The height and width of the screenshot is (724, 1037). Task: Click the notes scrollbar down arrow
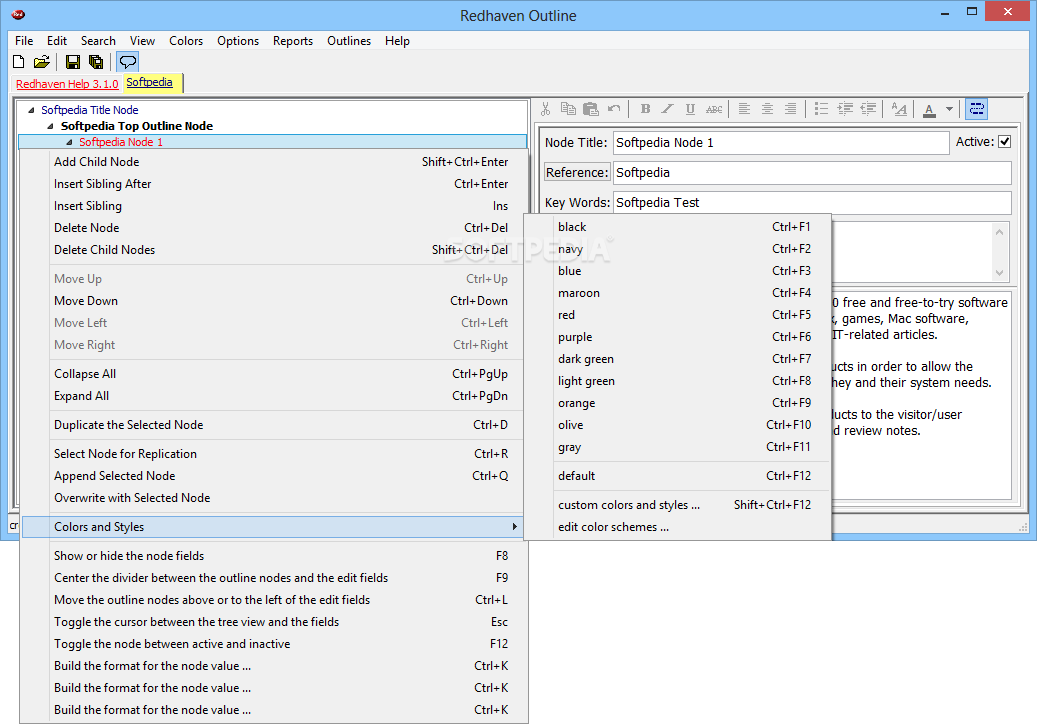point(999,272)
